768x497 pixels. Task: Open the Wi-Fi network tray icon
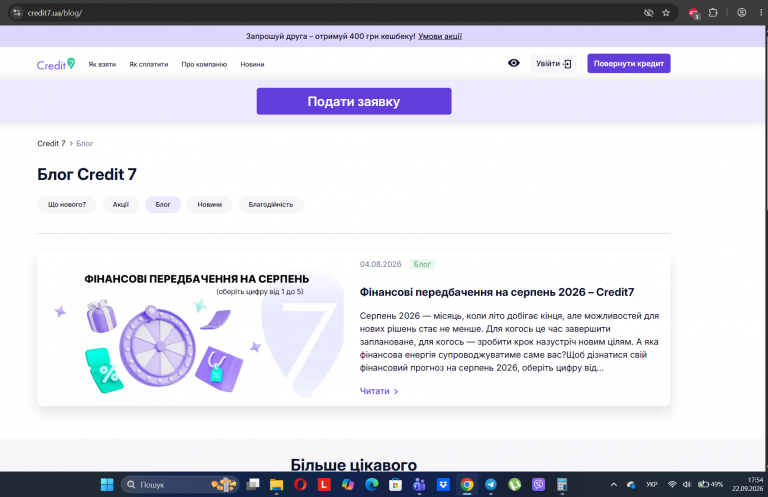pos(672,484)
